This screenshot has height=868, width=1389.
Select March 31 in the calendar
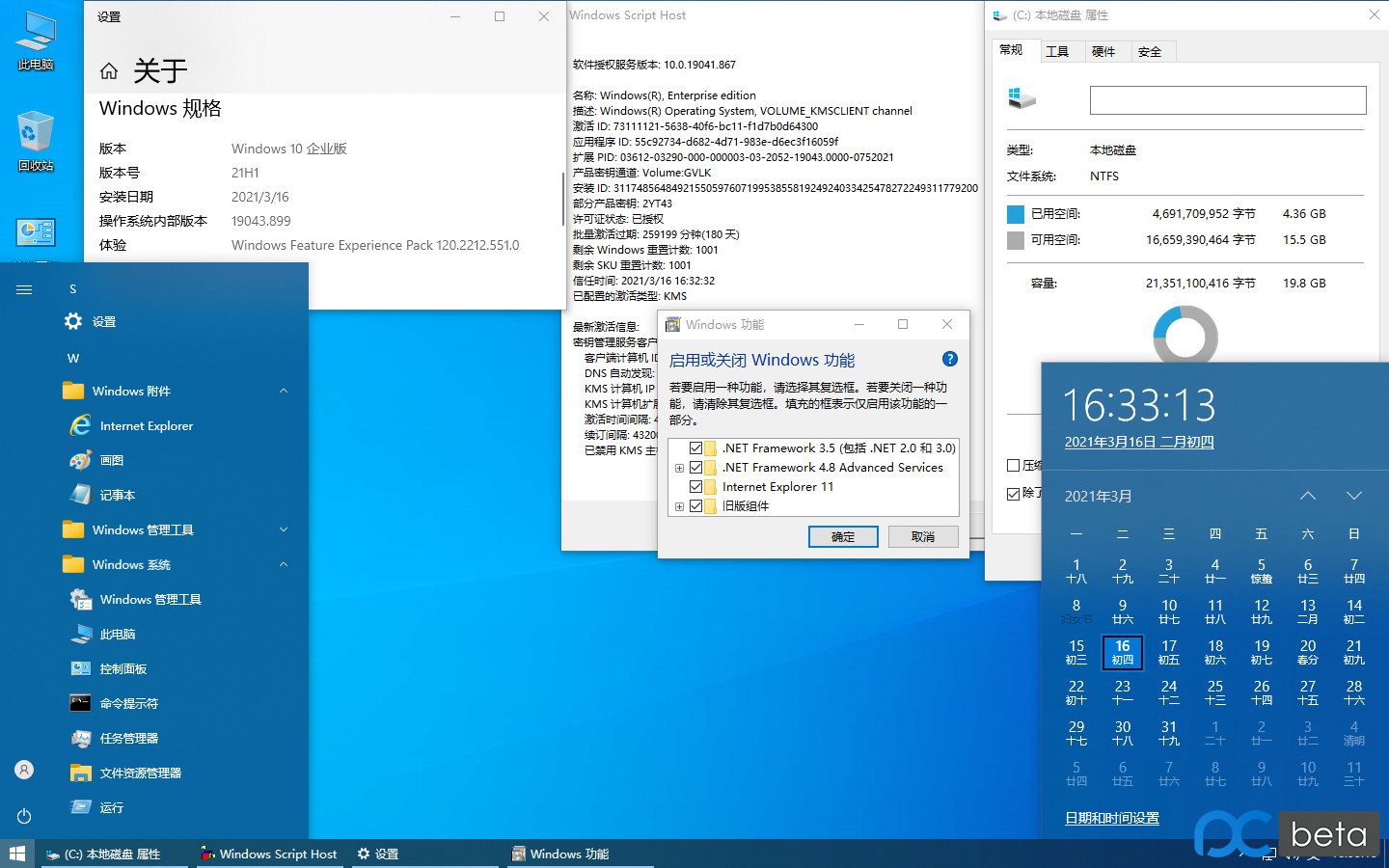[x=1169, y=733]
